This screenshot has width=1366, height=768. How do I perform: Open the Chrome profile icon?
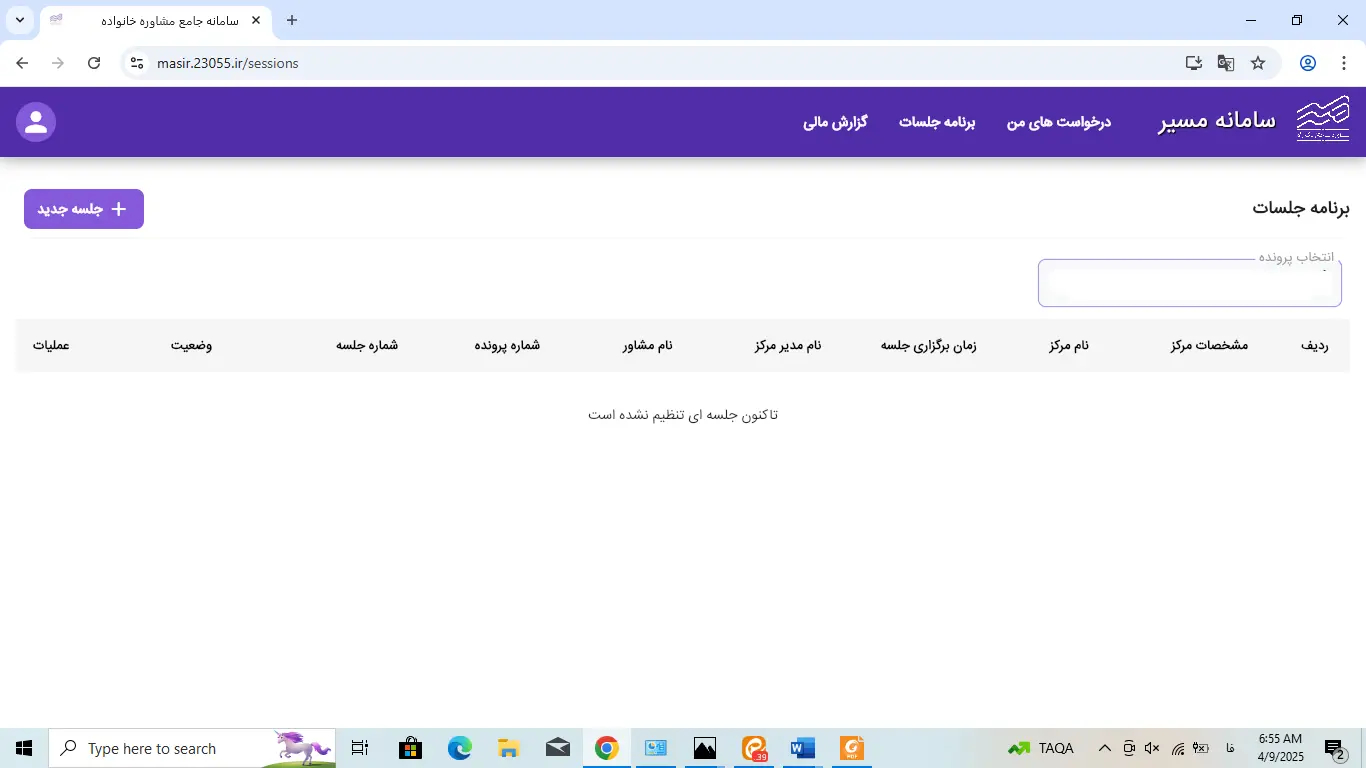pos(1307,63)
